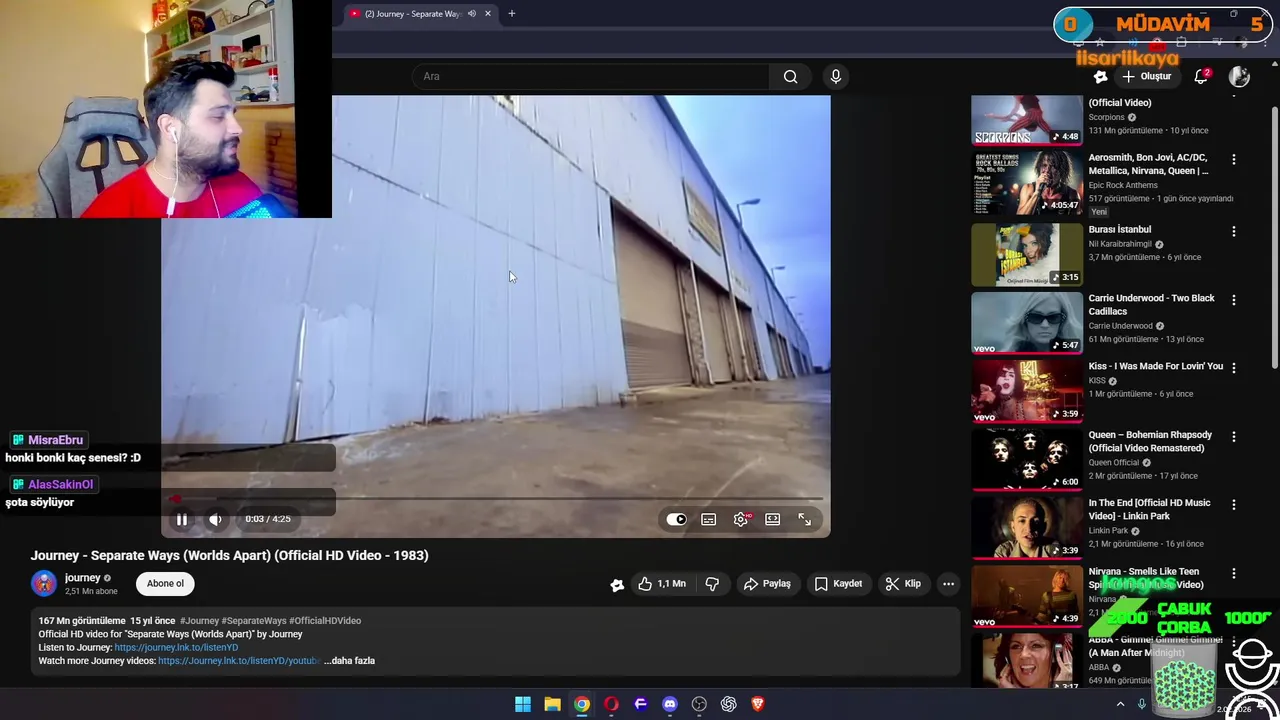
Task: Click the YouTube search magnifier button
Action: pyautogui.click(x=790, y=76)
